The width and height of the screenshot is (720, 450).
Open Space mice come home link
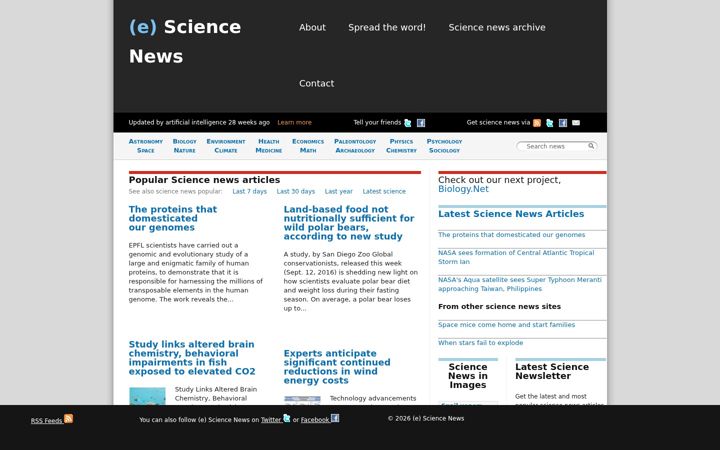(506, 325)
